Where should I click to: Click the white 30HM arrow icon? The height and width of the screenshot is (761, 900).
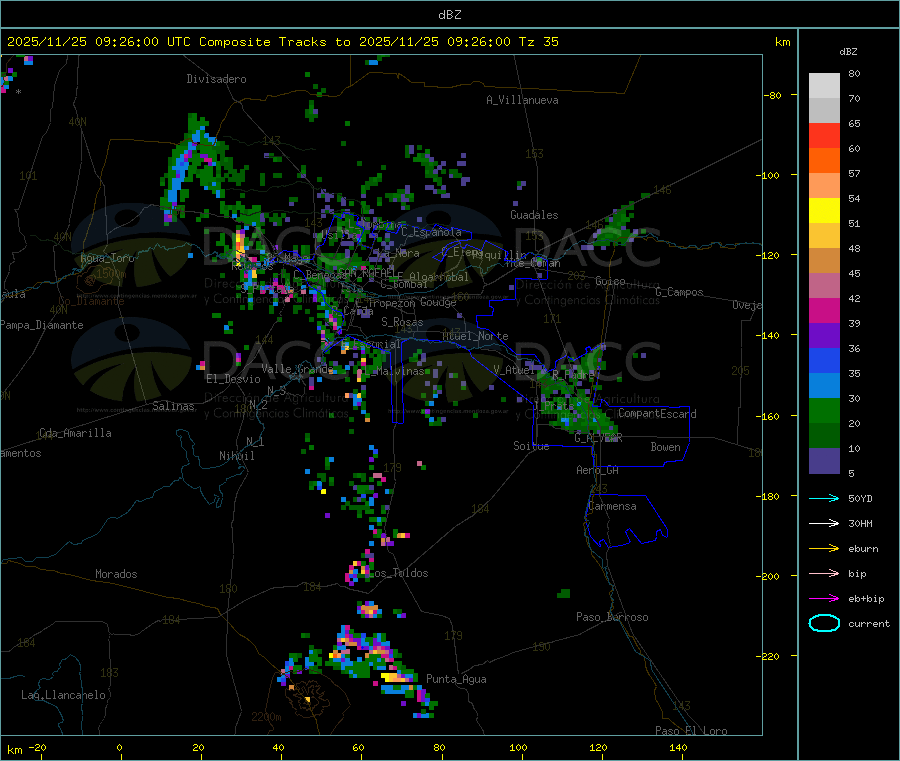tap(824, 523)
